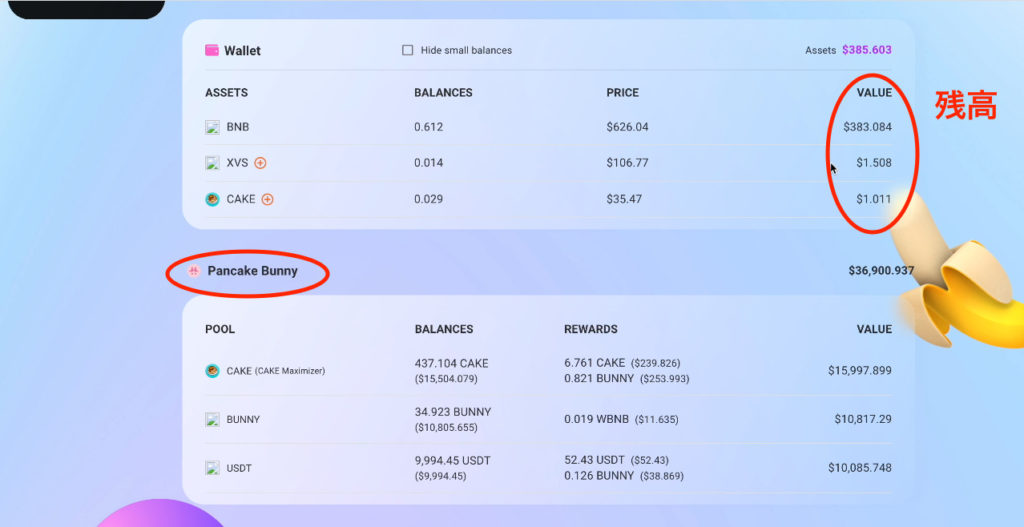Click the USDT pool name
Viewport: 1024px width, 527px height.
pos(239,468)
